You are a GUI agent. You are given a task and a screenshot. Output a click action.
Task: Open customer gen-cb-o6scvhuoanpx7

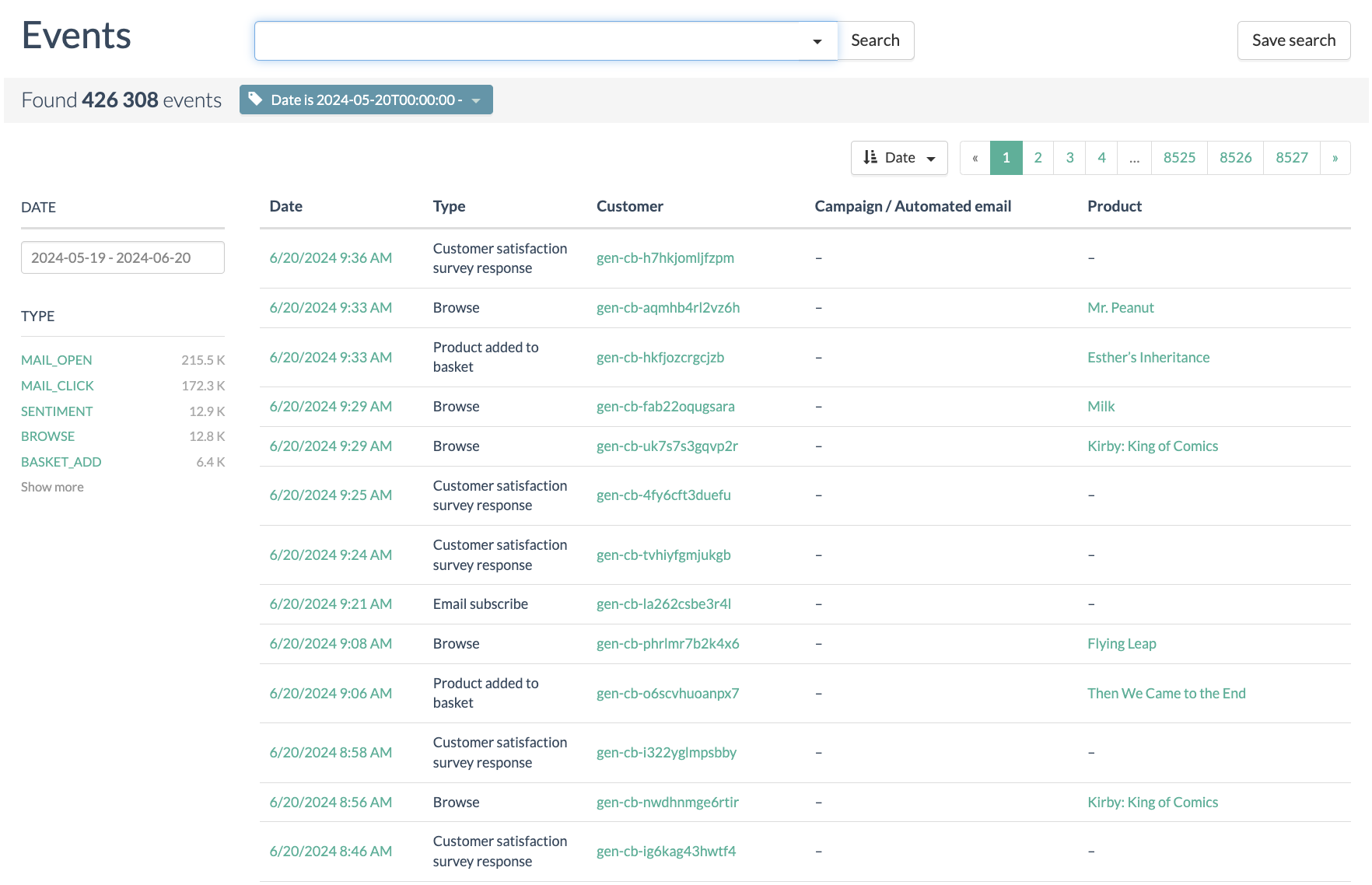pyautogui.click(x=668, y=694)
